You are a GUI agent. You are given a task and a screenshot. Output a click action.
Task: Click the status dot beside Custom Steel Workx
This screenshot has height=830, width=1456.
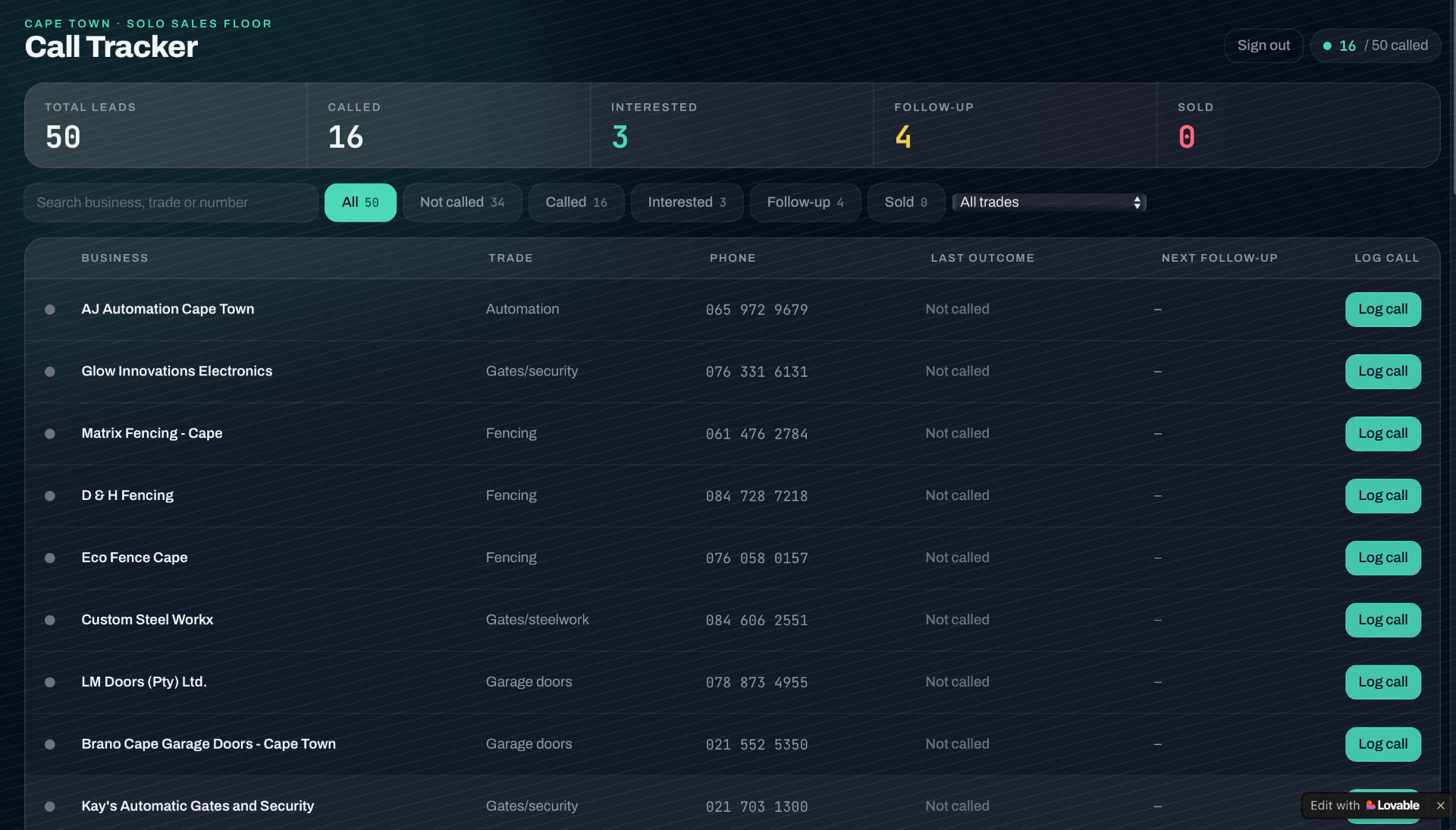[50, 621]
